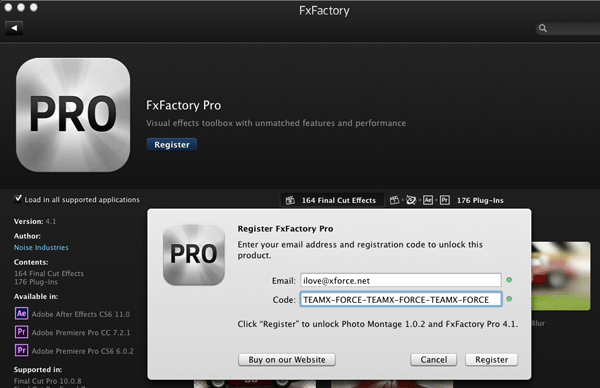The height and width of the screenshot is (388, 600).
Task: Click the large FxFactory Pro icon
Action: (x=73, y=115)
